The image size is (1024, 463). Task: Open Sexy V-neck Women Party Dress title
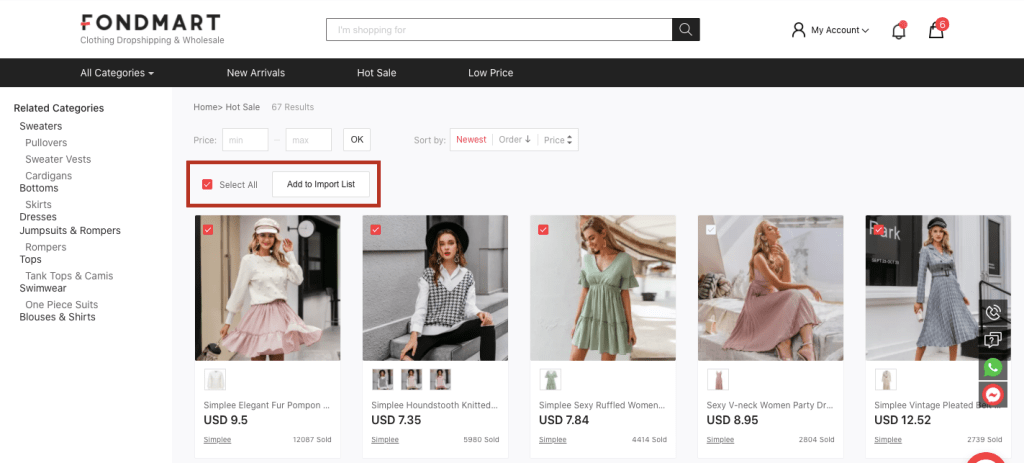pos(770,405)
